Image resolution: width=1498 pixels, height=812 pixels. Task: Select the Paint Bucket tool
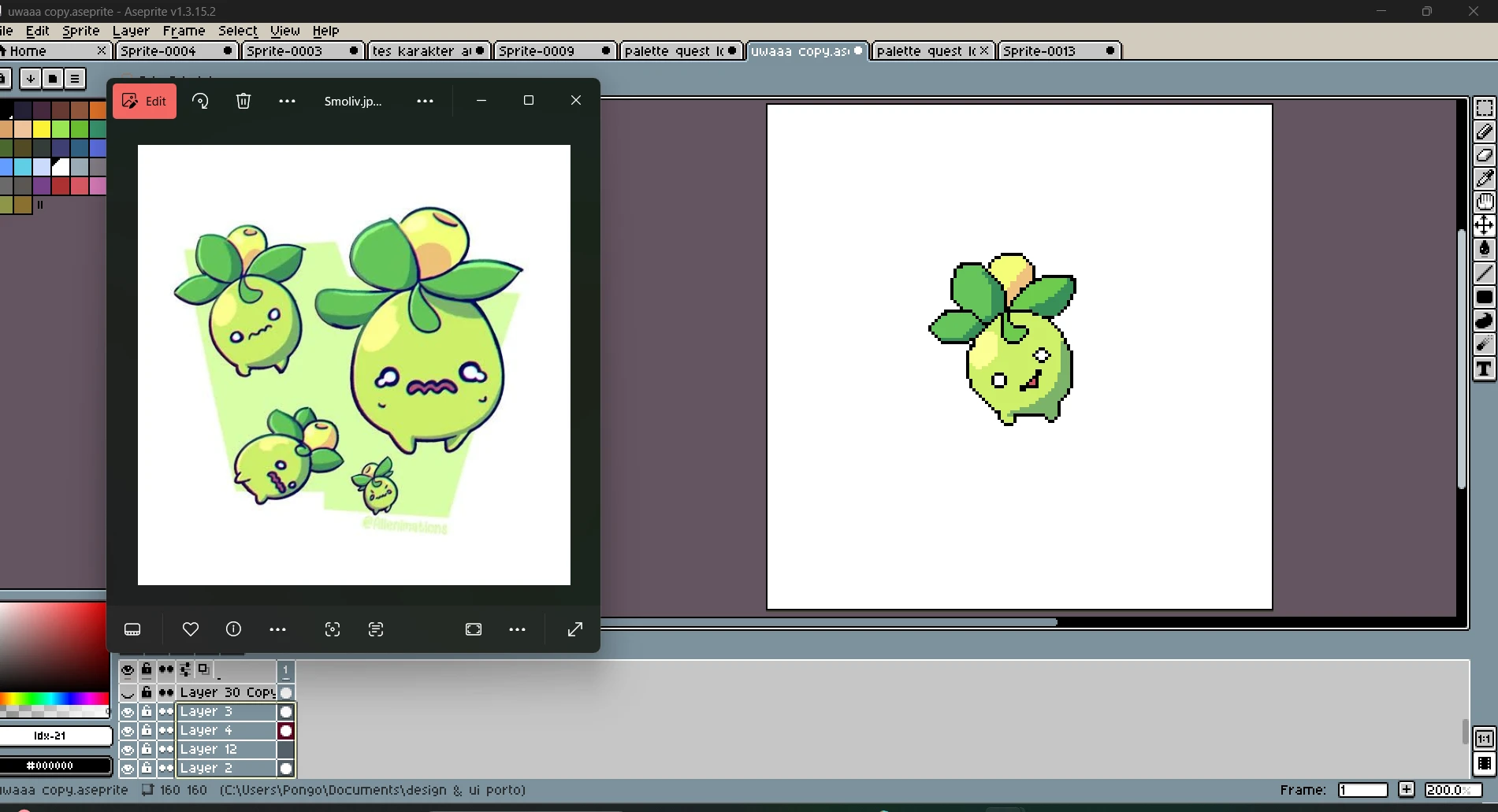click(1485, 250)
